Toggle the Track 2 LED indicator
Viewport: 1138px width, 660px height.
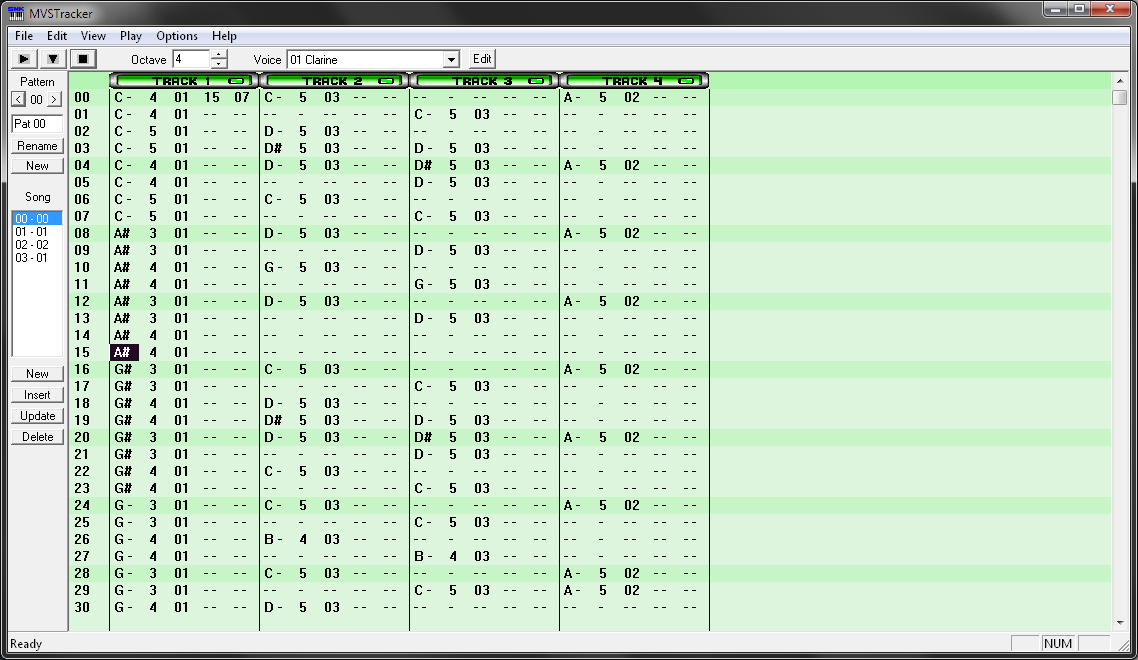(x=387, y=81)
